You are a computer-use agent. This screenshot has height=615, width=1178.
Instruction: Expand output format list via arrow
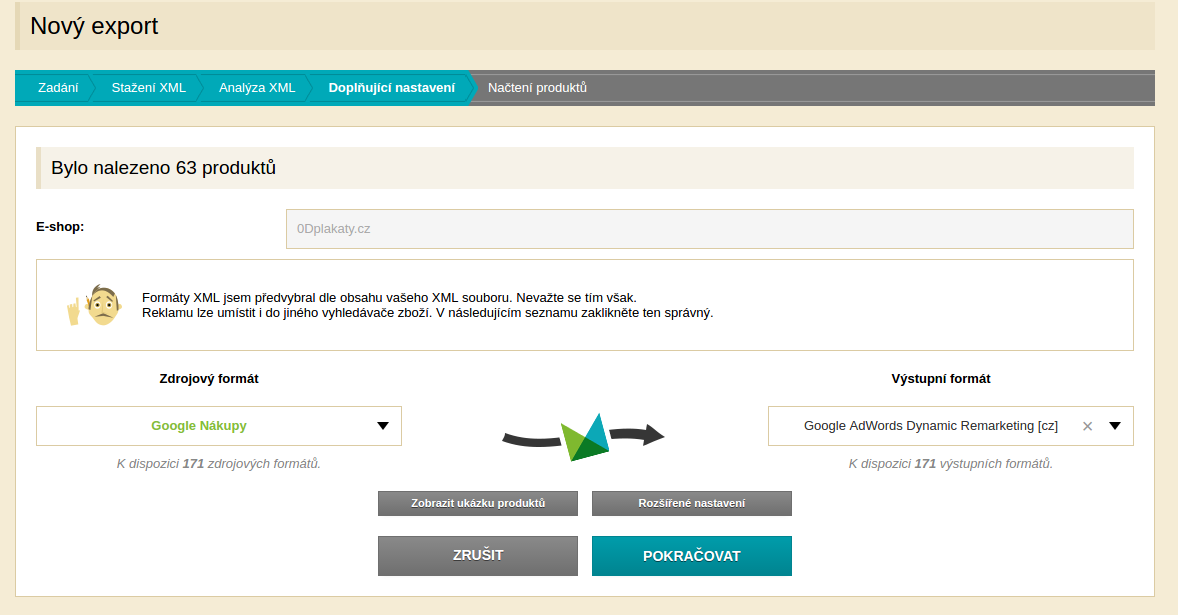[x=1115, y=426]
